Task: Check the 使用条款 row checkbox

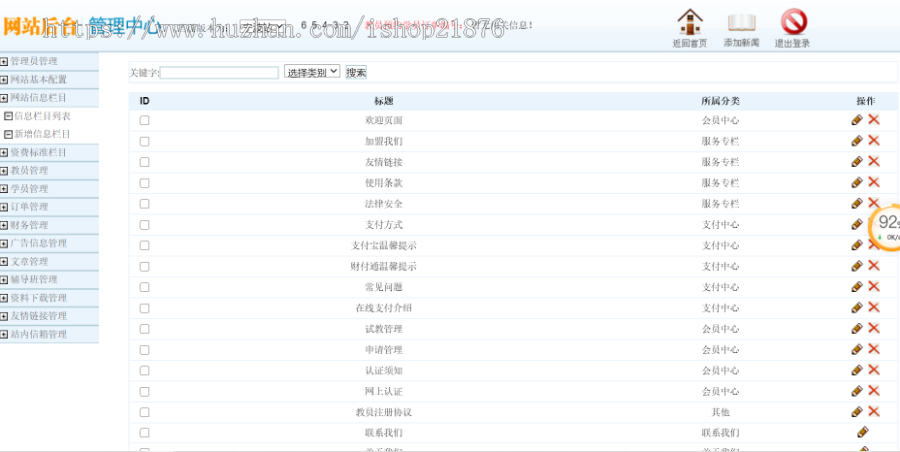Action: tap(145, 183)
